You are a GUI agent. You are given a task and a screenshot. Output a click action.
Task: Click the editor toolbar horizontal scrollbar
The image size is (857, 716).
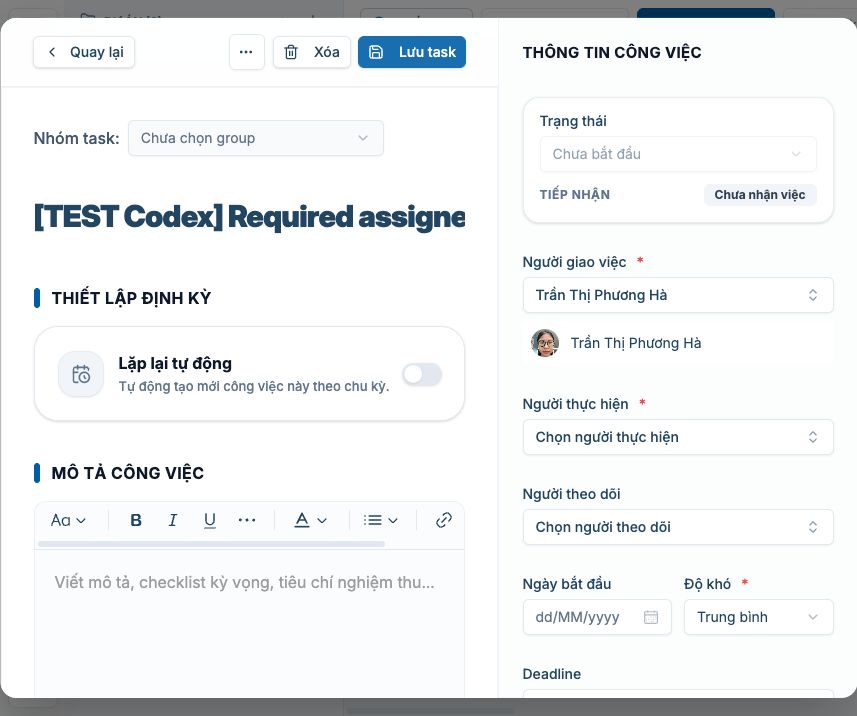(x=212, y=544)
